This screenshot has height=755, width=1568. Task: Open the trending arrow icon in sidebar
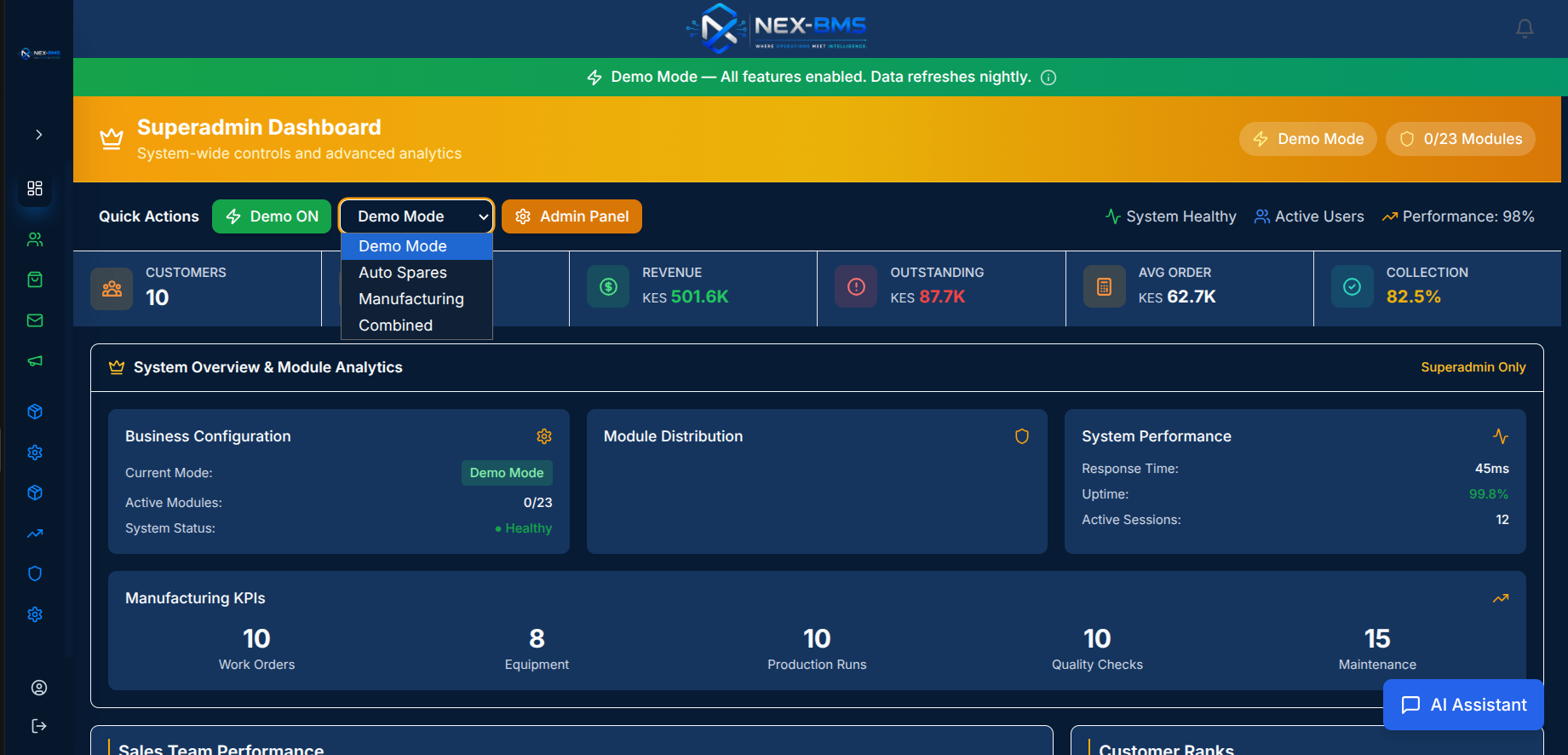click(35, 533)
